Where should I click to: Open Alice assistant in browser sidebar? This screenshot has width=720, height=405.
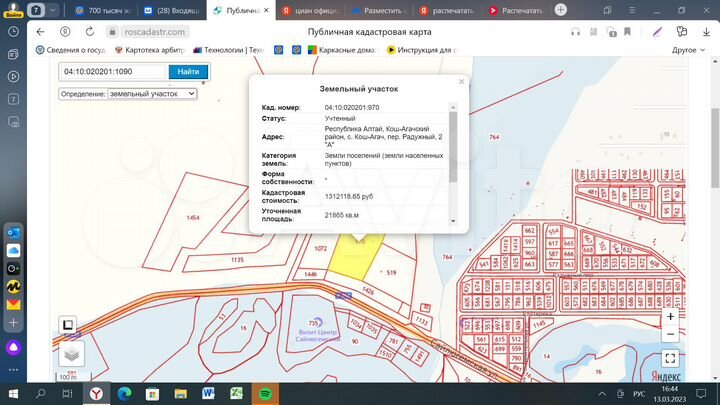tap(14, 348)
